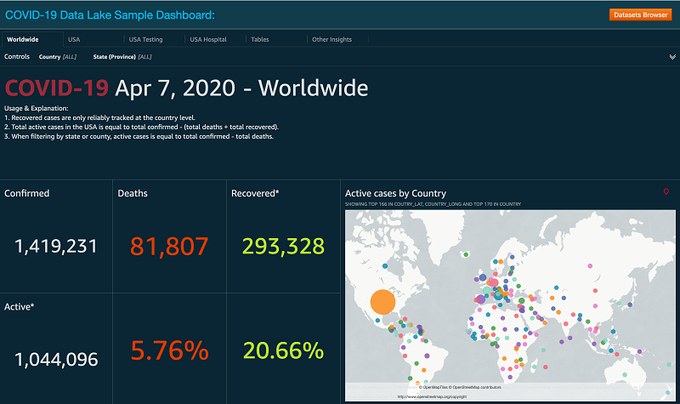Select the USA Hospital tab
Viewport: 680px width, 404px height.
tap(208, 39)
